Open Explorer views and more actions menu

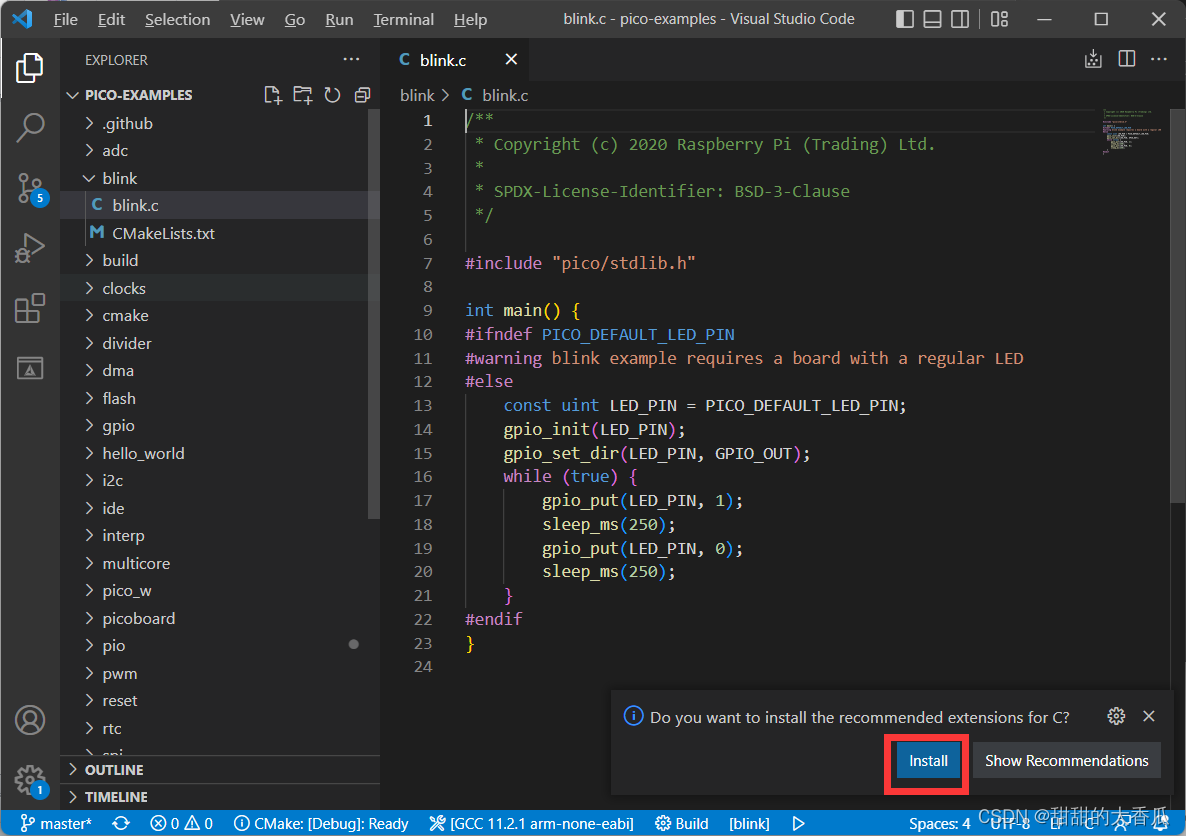(351, 60)
